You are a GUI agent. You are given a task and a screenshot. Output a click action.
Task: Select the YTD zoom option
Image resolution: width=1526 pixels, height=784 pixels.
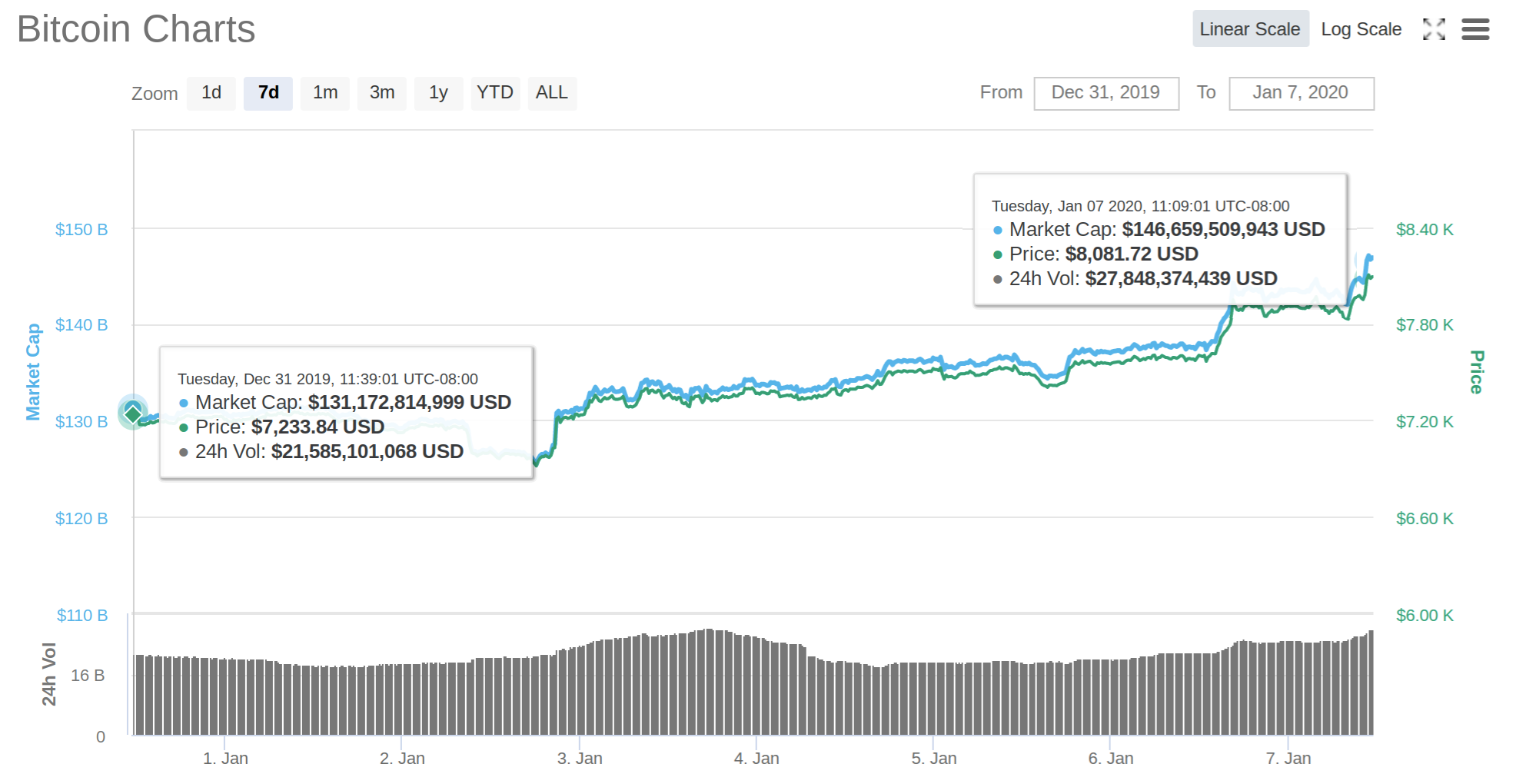[495, 93]
